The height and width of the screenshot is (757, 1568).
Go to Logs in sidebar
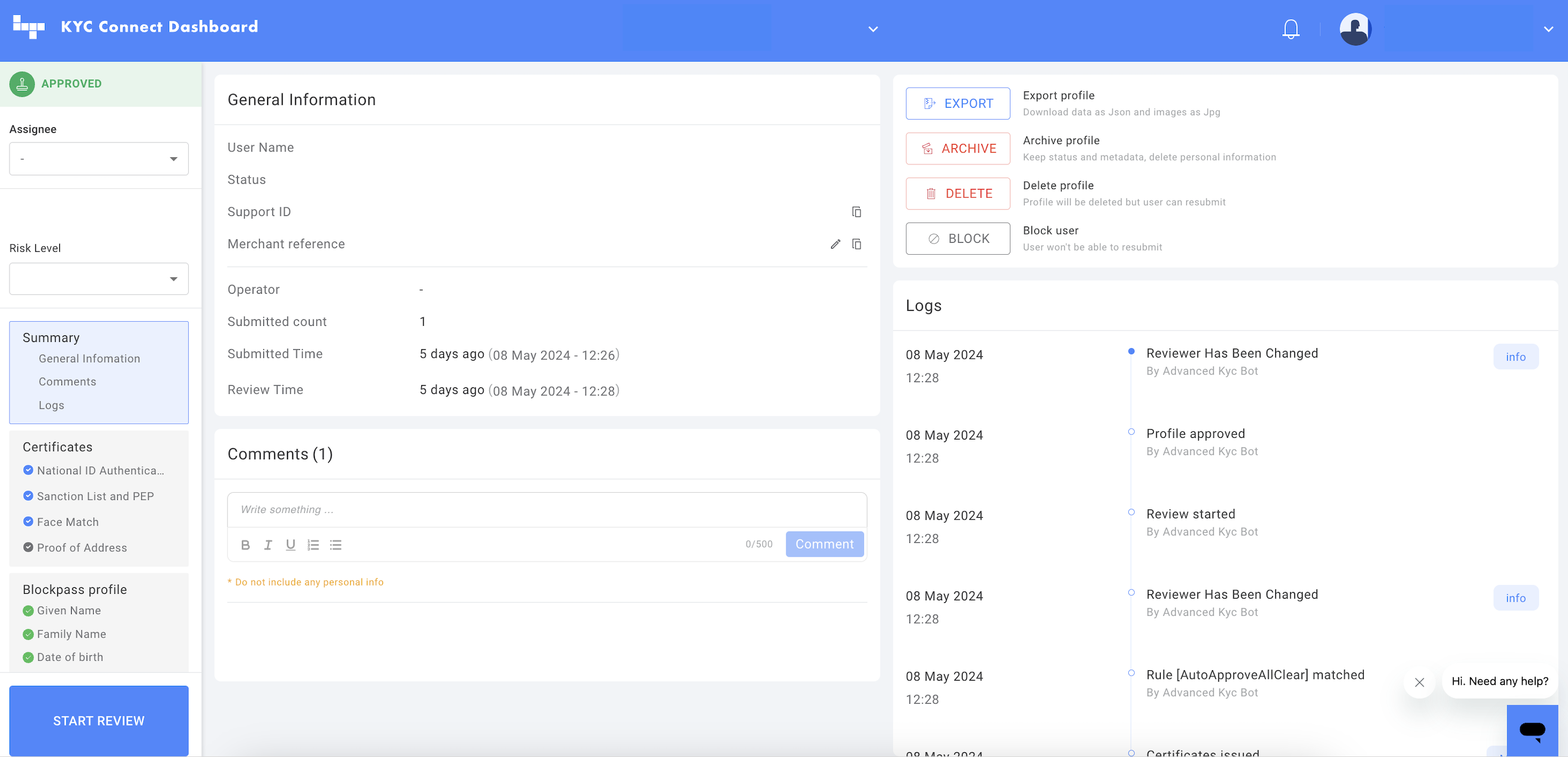51,405
